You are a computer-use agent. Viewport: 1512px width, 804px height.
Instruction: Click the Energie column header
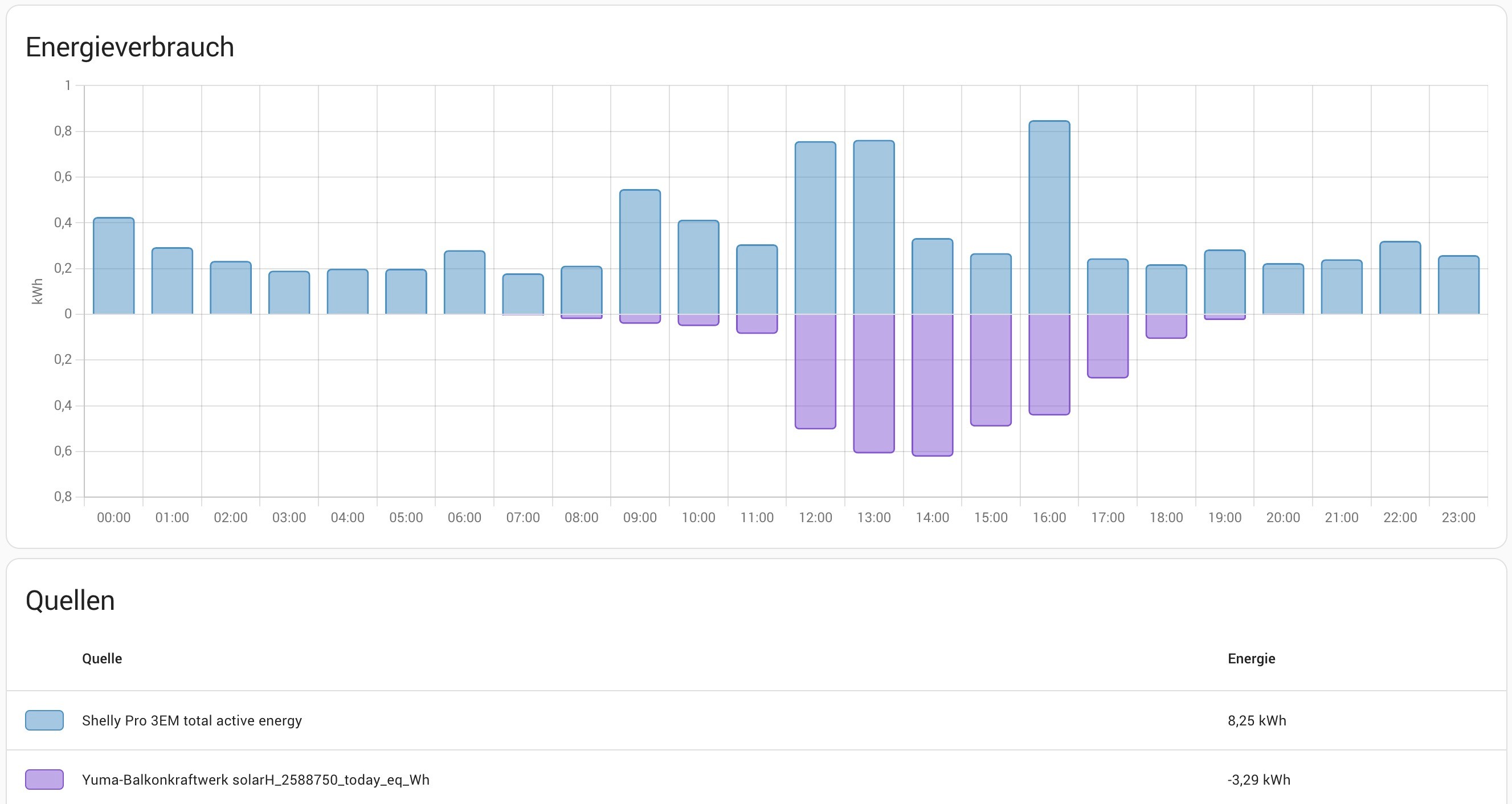[x=1252, y=658]
